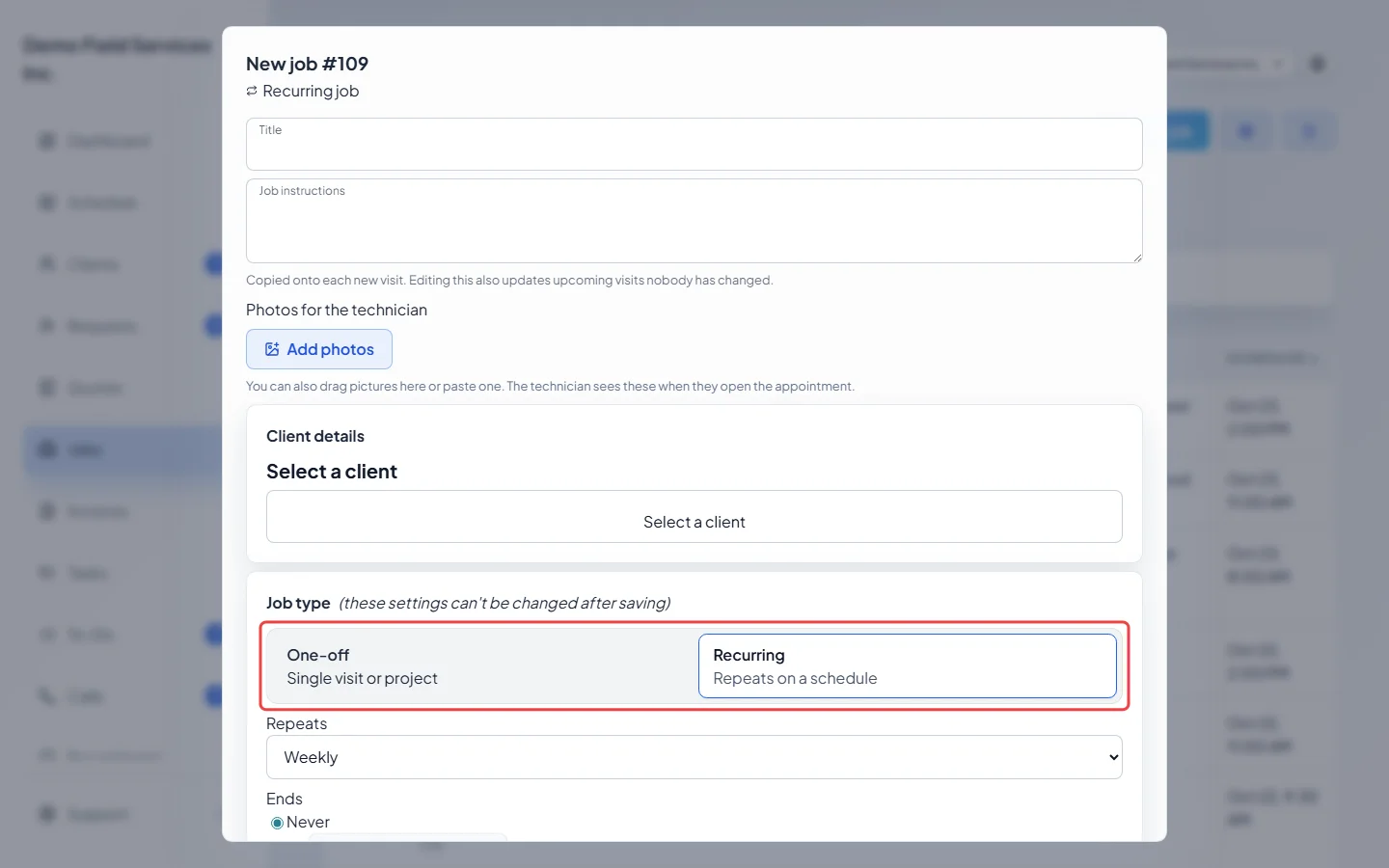
Task: Click the Select a client button
Action: [x=694, y=517]
